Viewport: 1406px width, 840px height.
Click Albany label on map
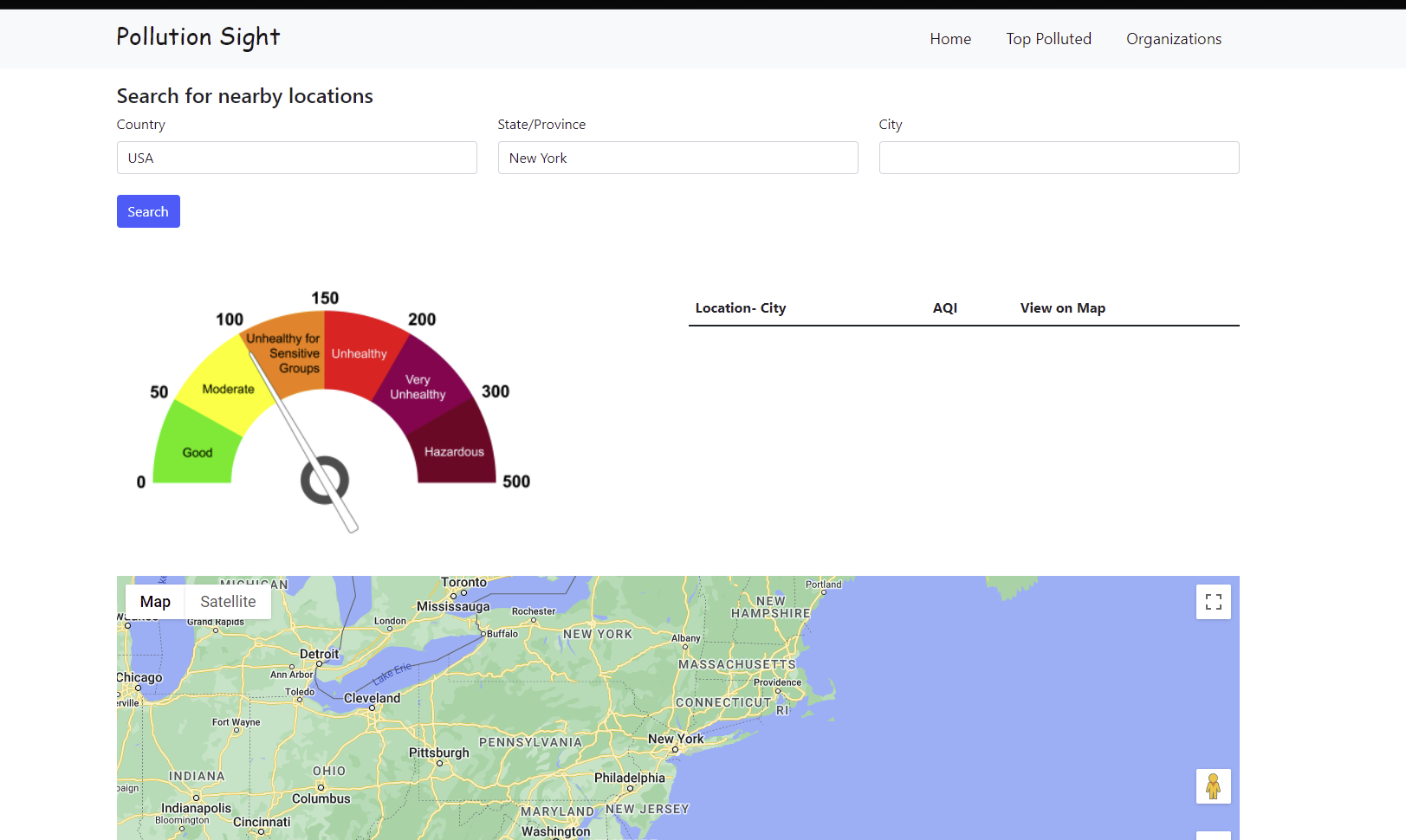pos(686,638)
